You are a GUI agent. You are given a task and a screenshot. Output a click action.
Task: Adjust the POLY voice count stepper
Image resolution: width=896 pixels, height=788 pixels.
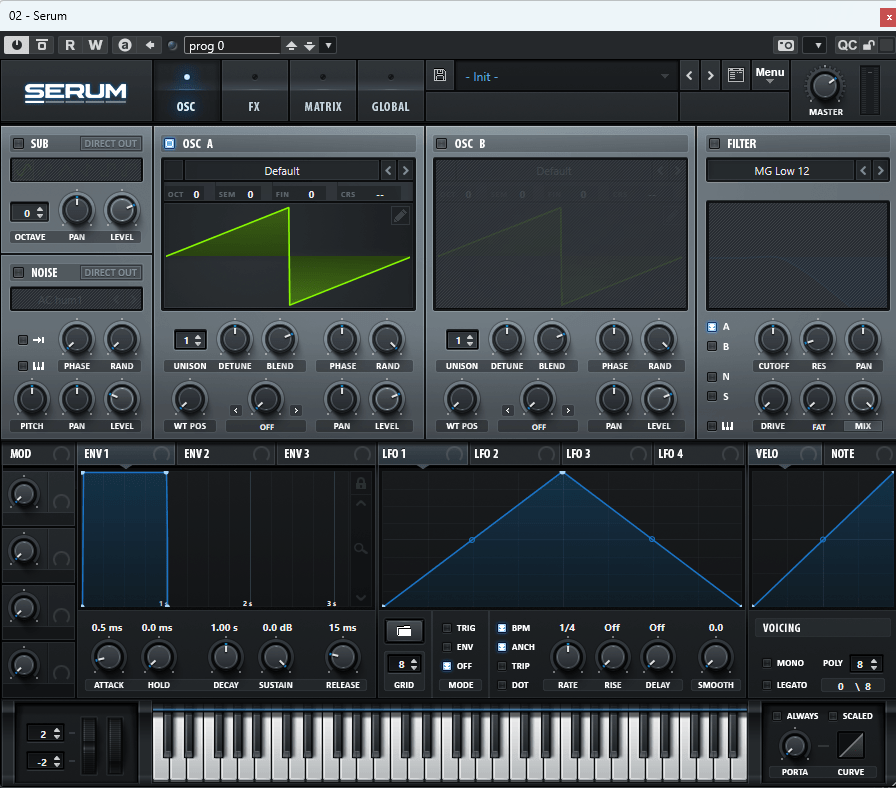pyautogui.click(x=874, y=664)
